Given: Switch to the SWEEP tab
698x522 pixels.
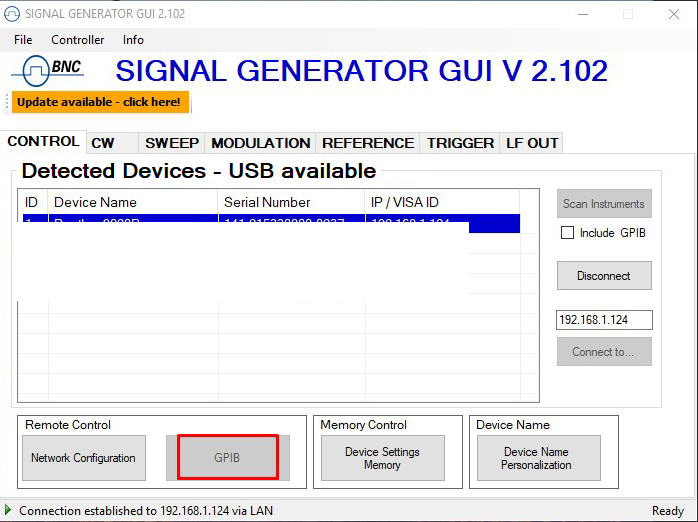Looking at the screenshot, I should pyautogui.click(x=171, y=143).
